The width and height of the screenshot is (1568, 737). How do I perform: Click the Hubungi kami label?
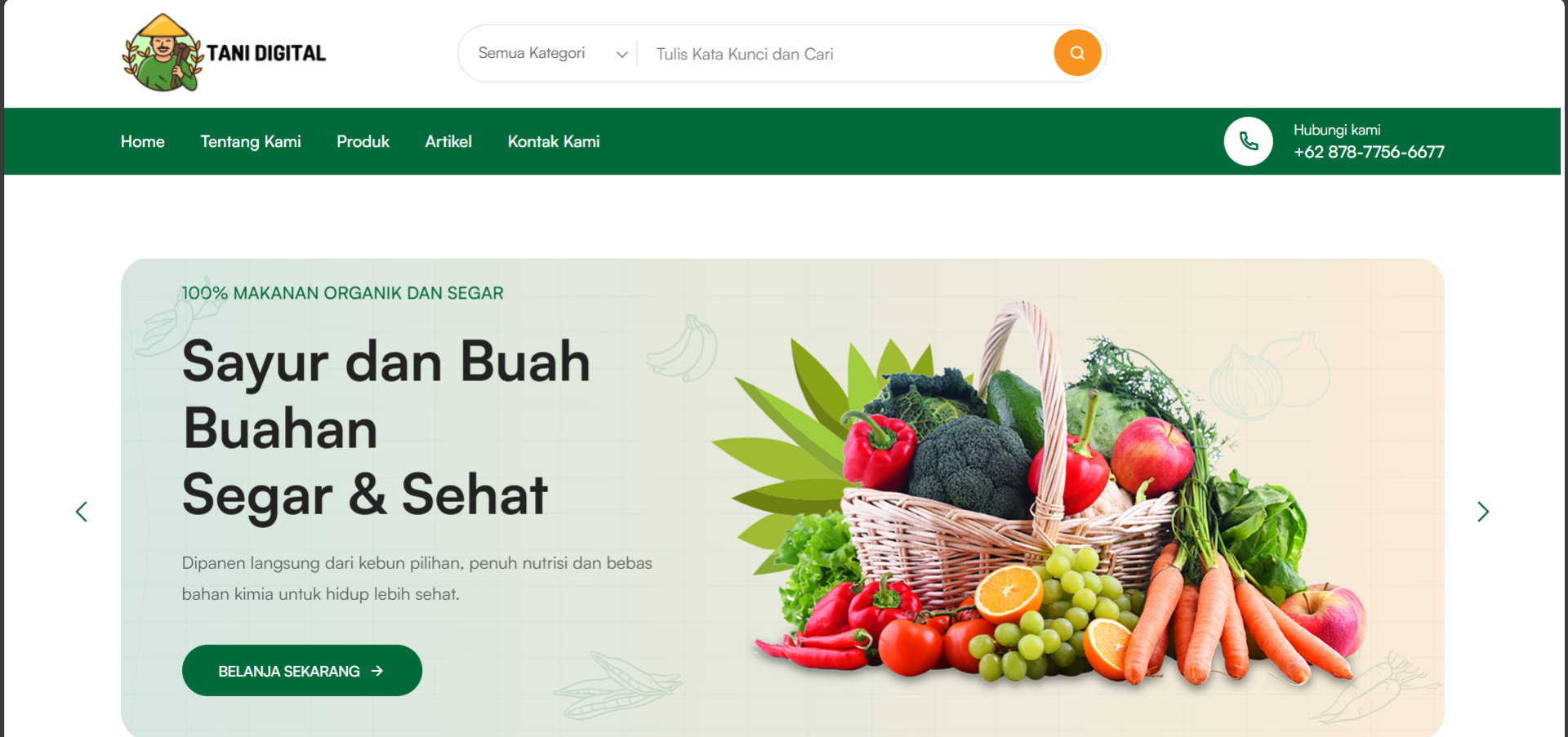click(x=1337, y=130)
